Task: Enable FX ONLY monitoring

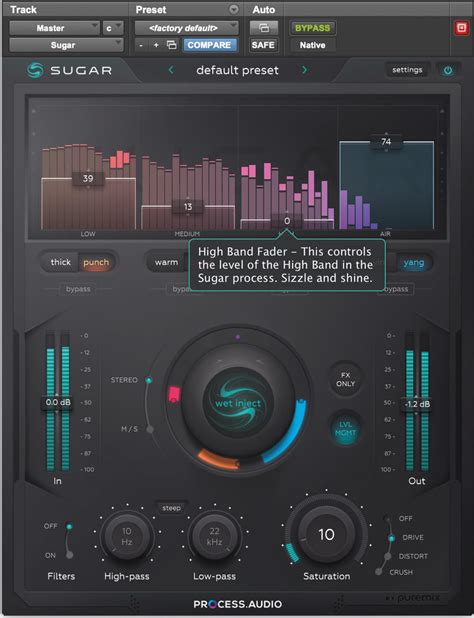Action: [x=345, y=380]
